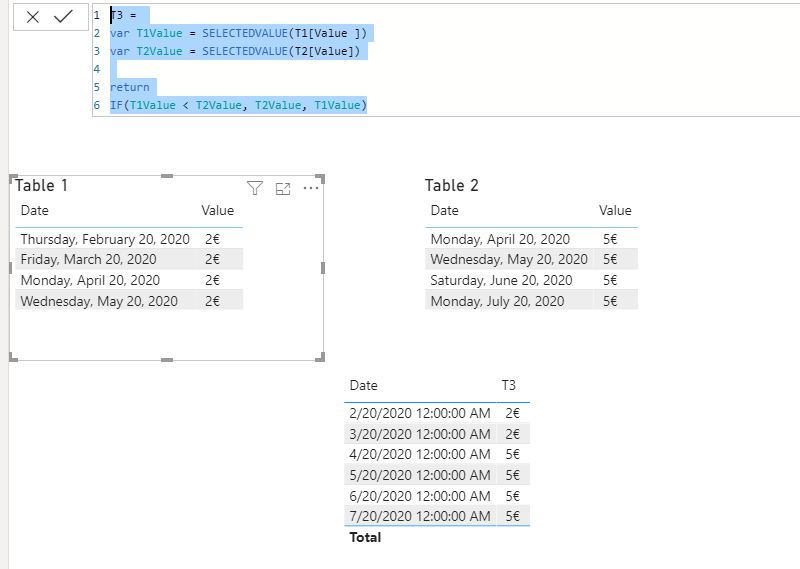Viewport: 800px width, 569px height.
Task: Click the Date column header in Table 2
Action: click(x=444, y=210)
